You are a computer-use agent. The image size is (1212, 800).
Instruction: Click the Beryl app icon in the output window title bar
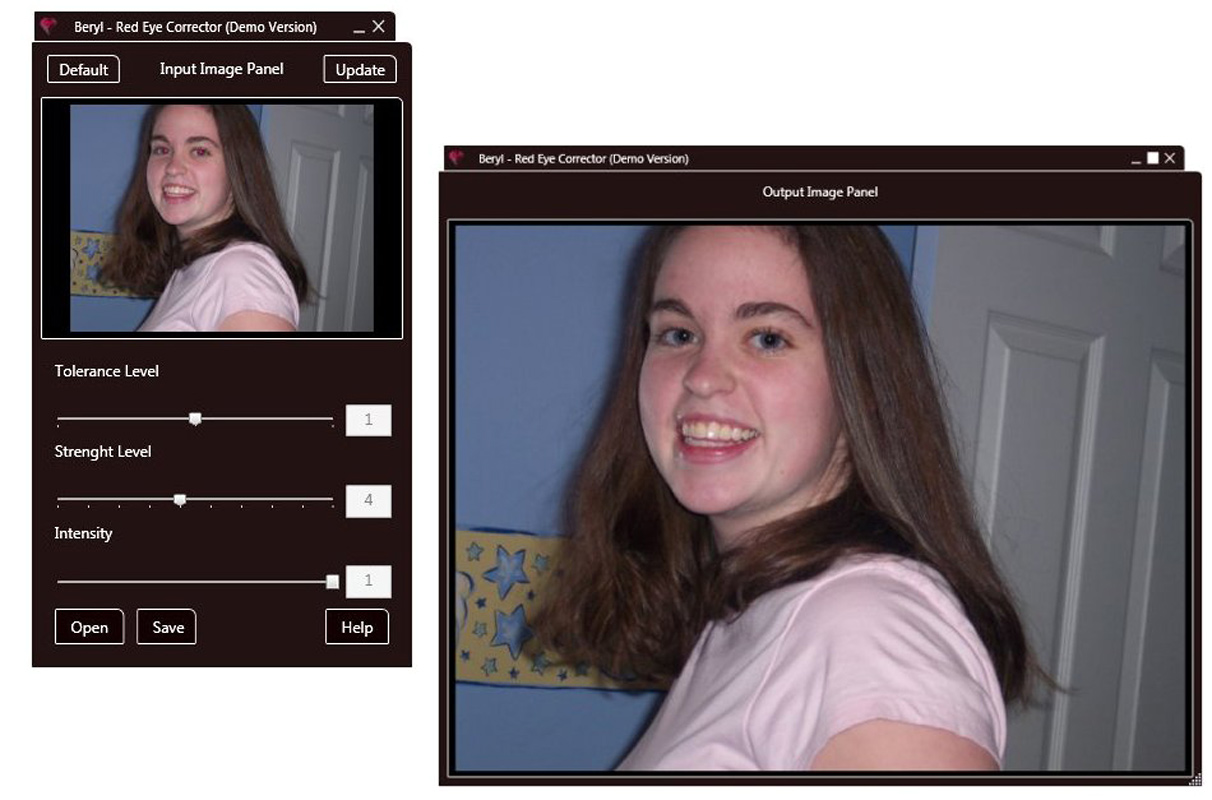point(457,158)
